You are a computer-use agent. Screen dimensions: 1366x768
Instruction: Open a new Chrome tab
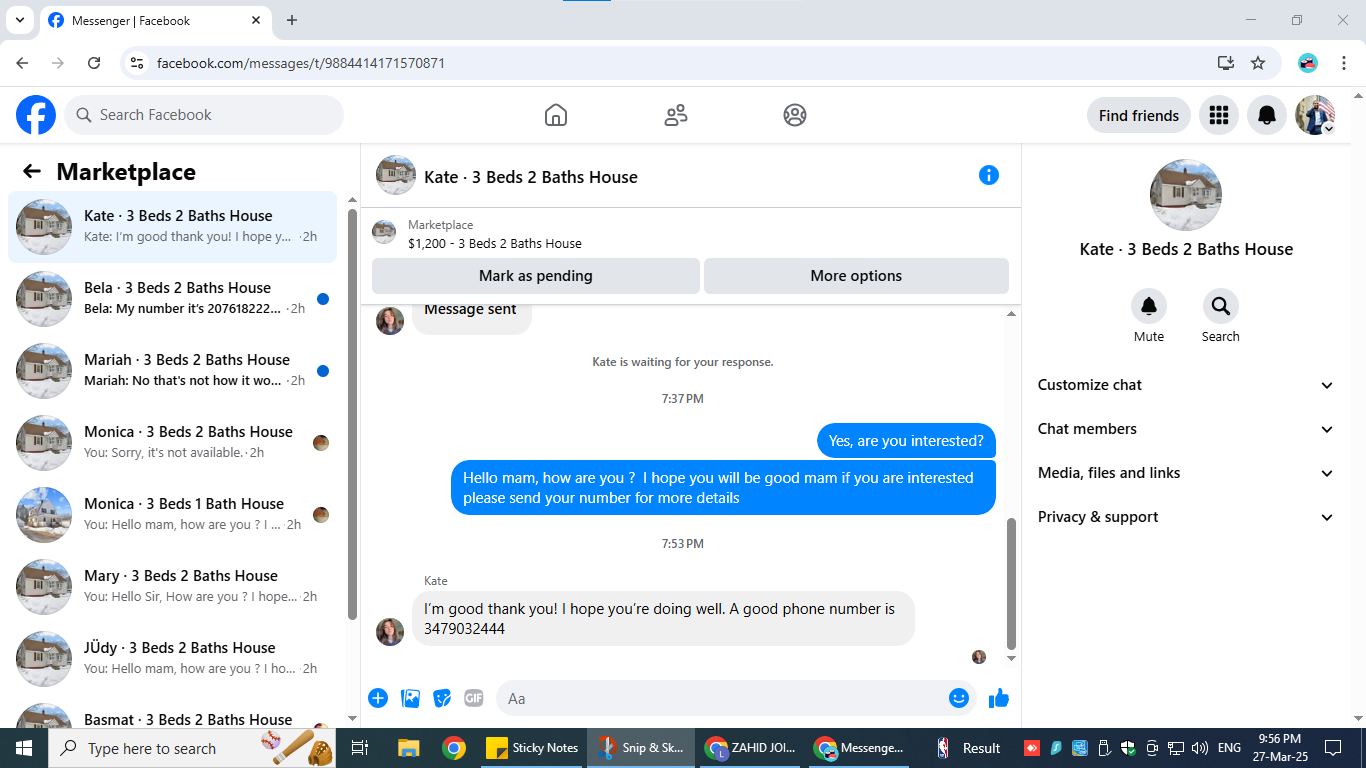pyautogui.click(x=292, y=20)
